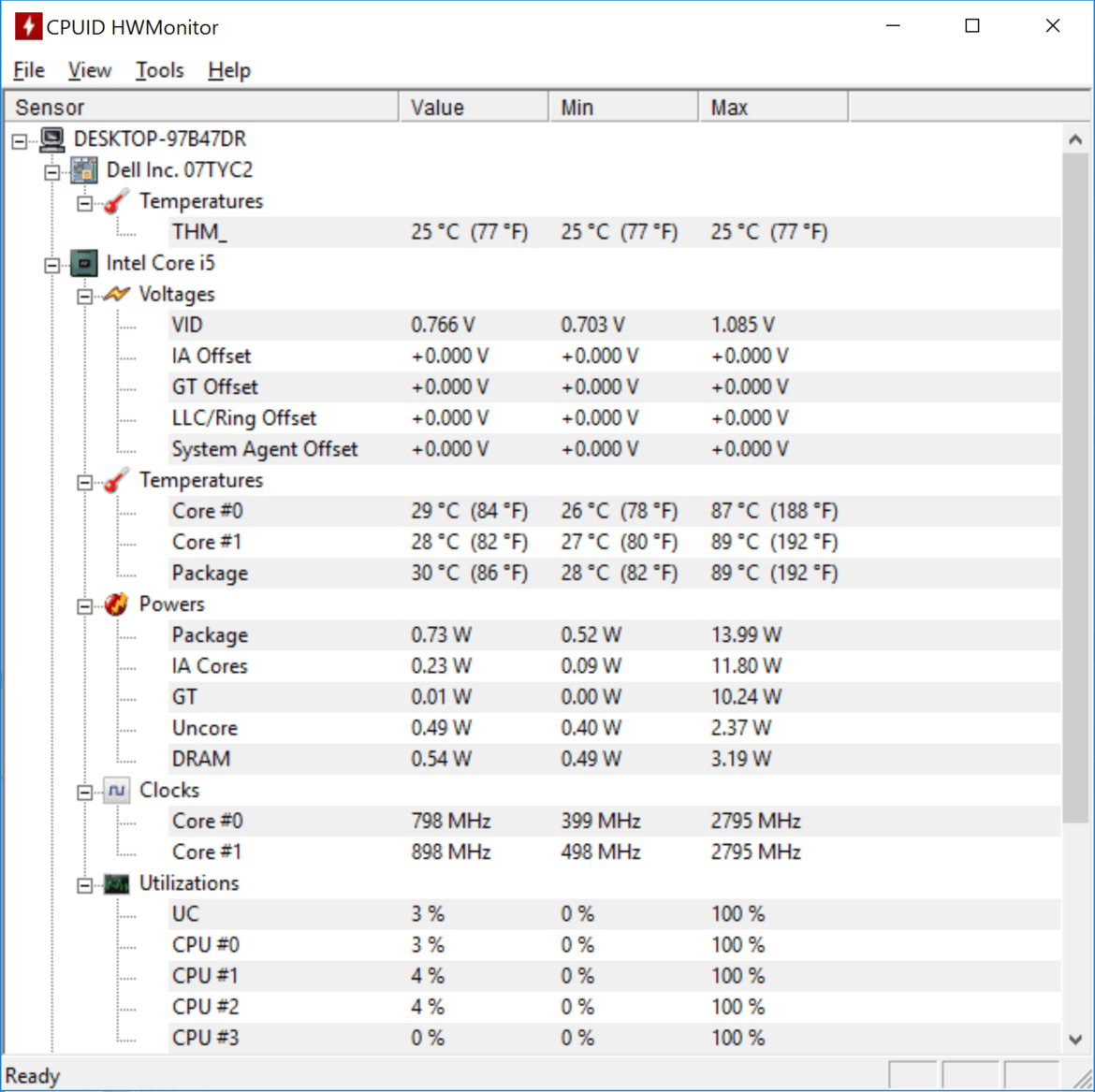Collapse the Clocks group
Image resolution: width=1095 pixels, height=1092 pixels.
84,794
